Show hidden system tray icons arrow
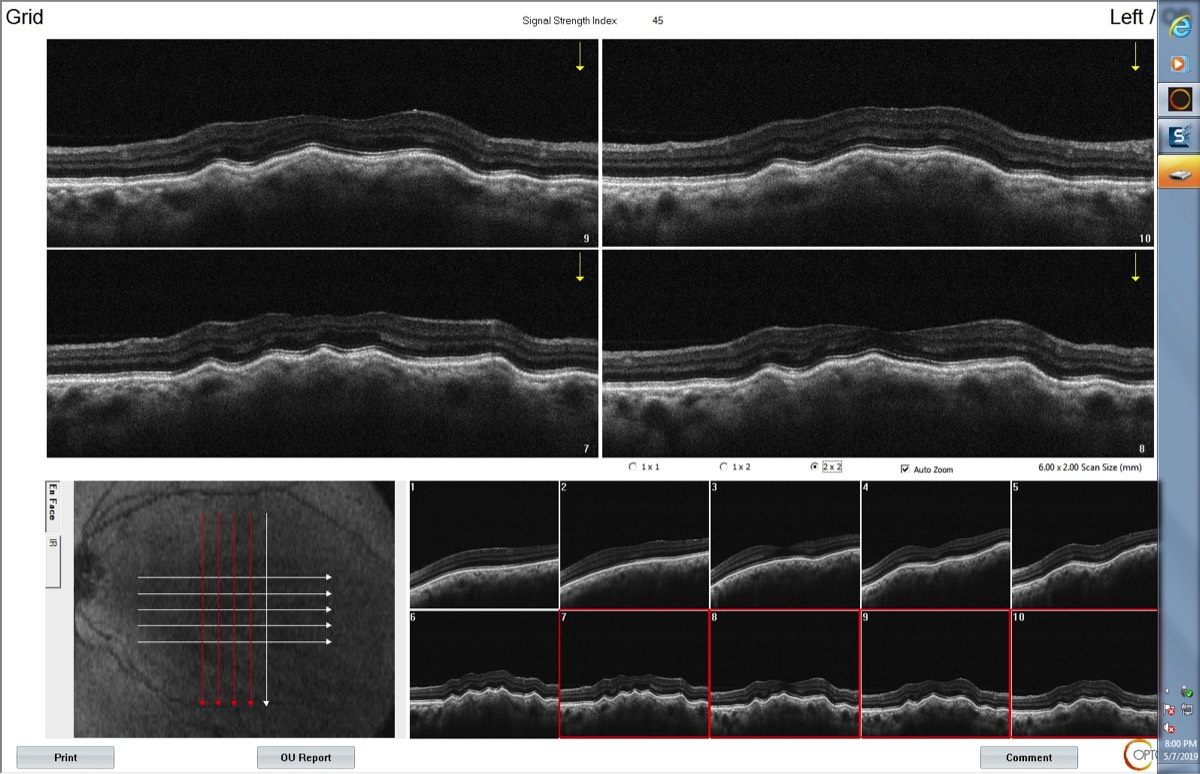1200x774 pixels. click(1167, 691)
